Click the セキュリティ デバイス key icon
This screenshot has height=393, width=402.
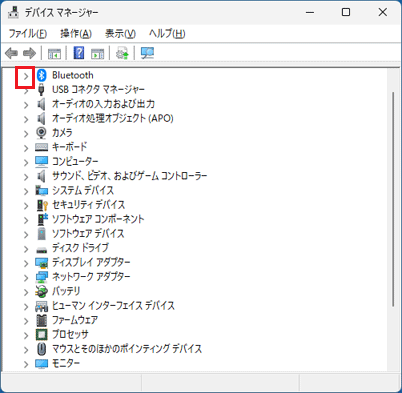[42, 205]
